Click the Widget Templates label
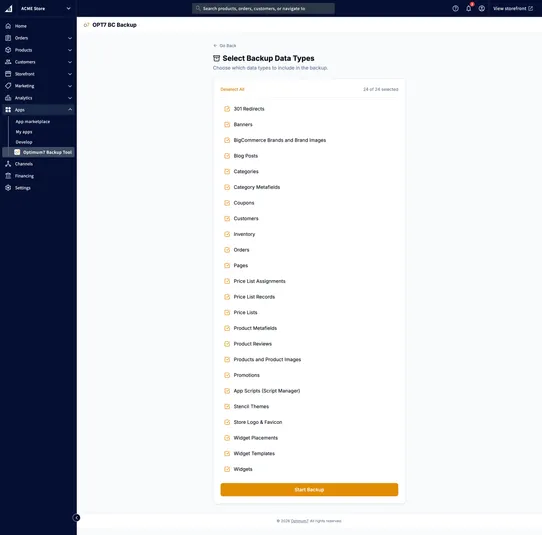 (x=254, y=453)
